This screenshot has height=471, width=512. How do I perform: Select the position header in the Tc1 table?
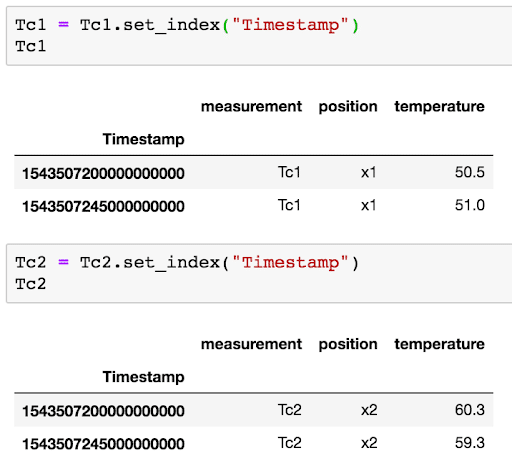(348, 107)
